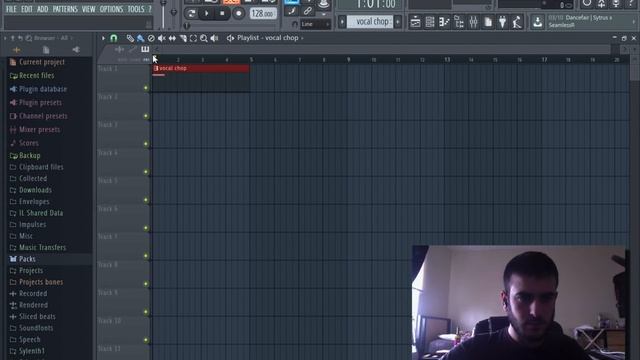Toggle loop record mode button

(x=191, y=13)
